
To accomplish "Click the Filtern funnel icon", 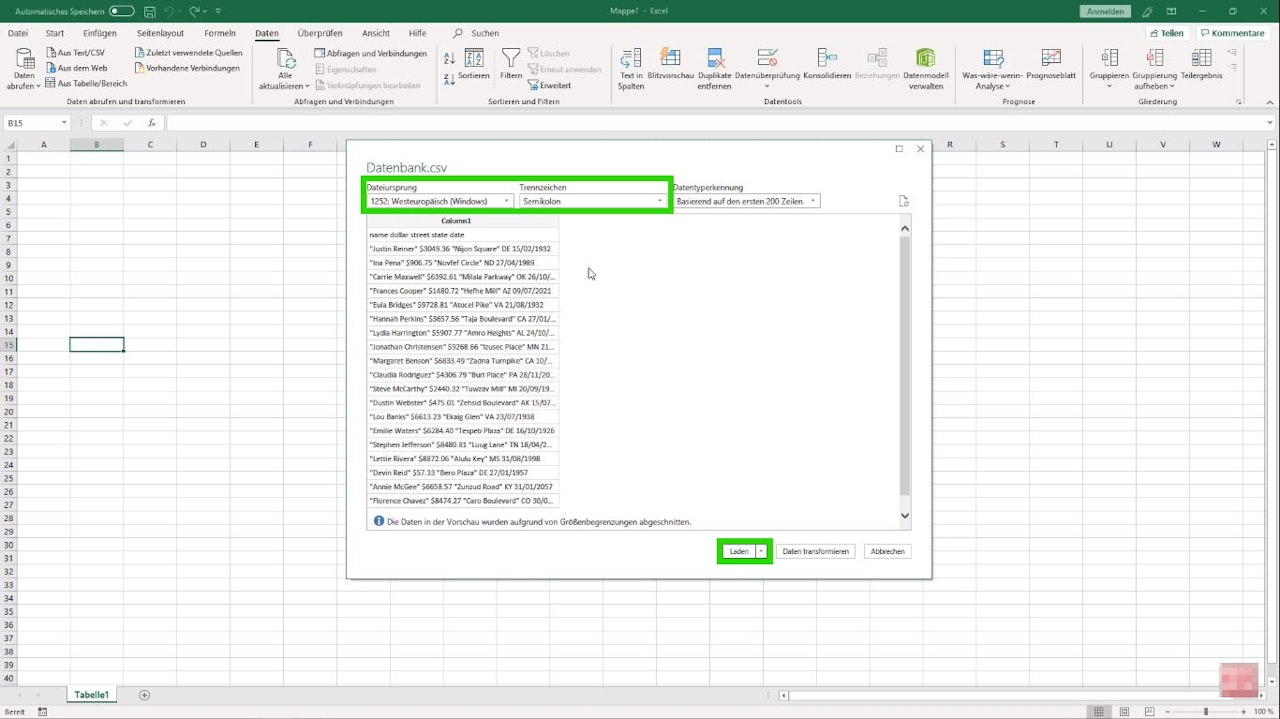I will point(511,59).
